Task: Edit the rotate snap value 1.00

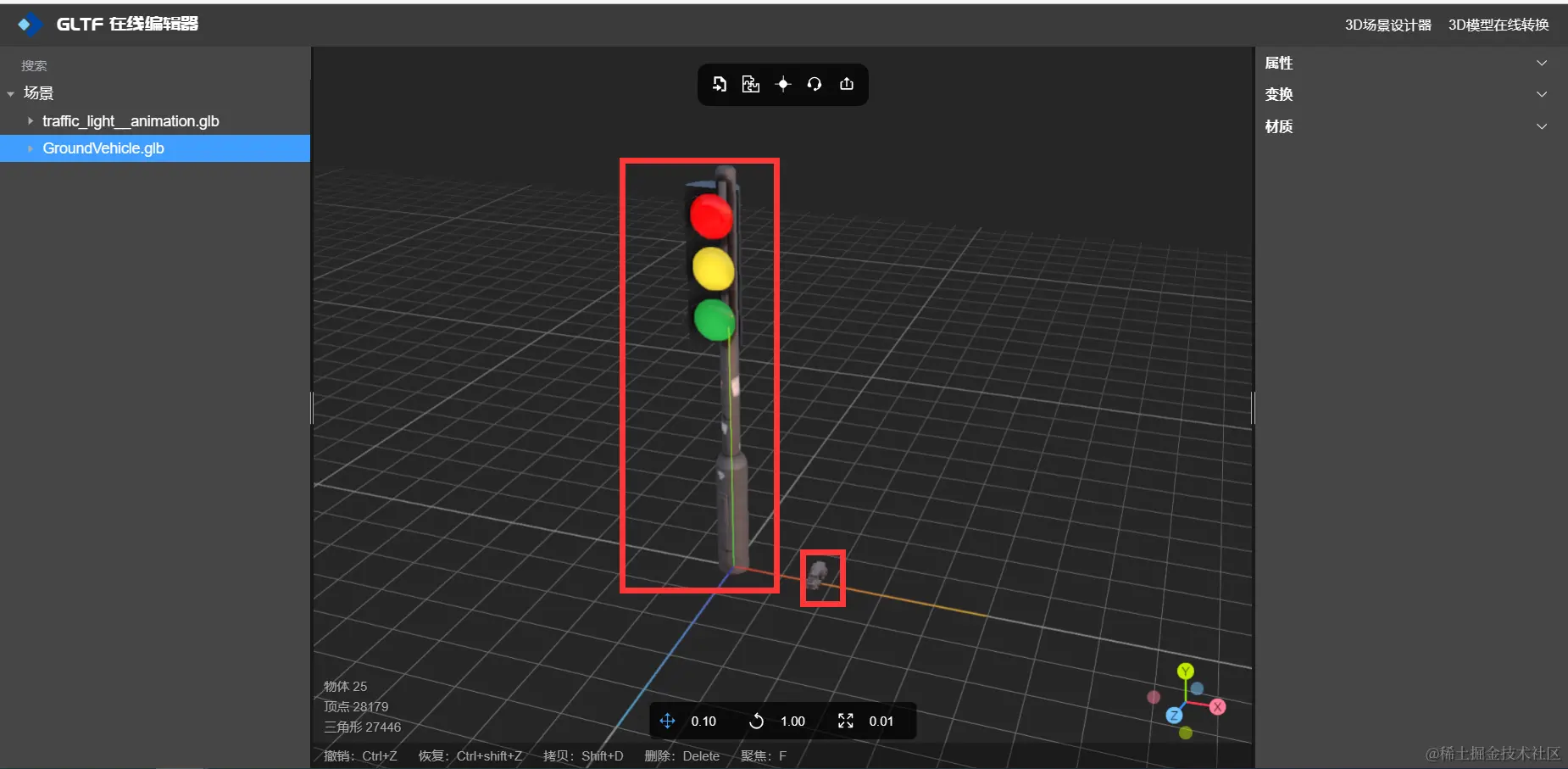Action: coord(792,722)
